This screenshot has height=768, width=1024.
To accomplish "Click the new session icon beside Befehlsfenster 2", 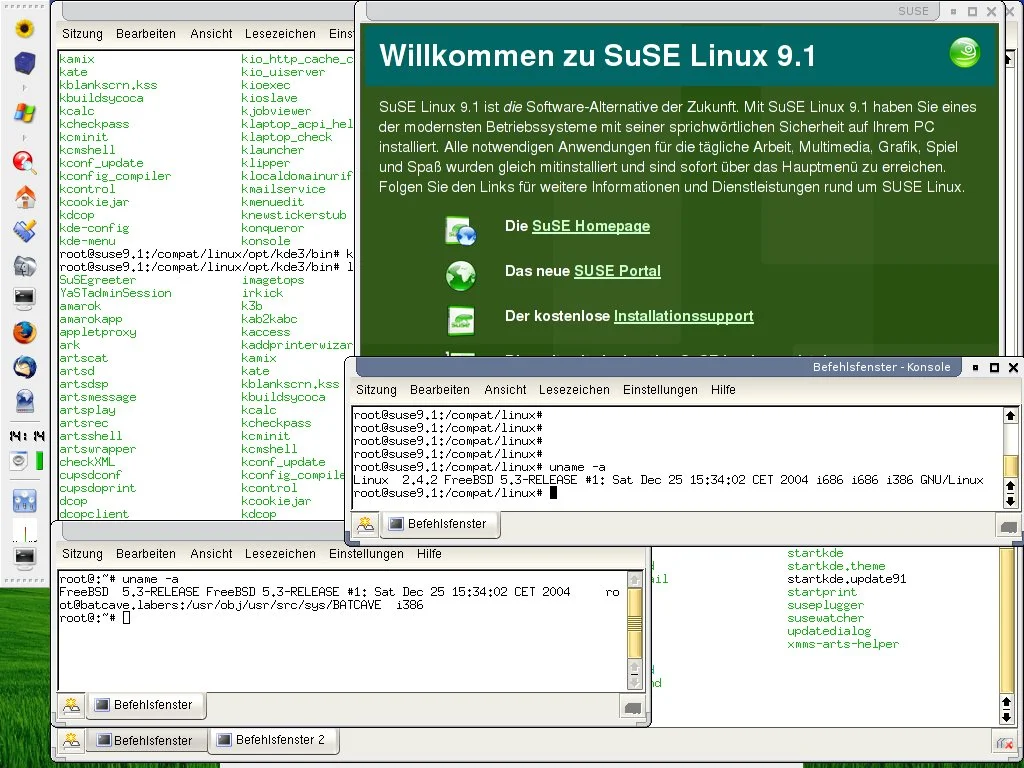I will pos(71,740).
